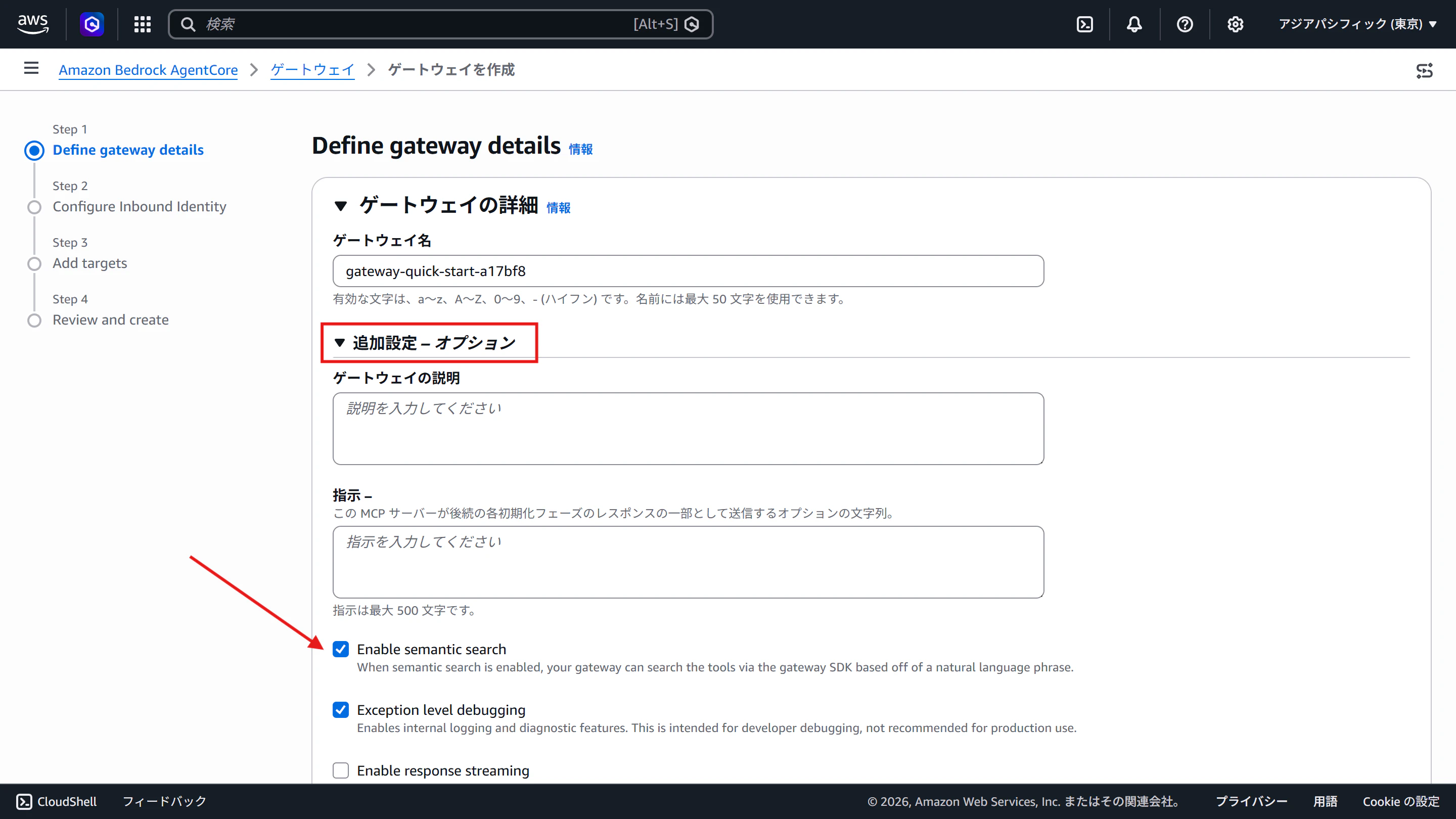
Task: Select Step 1 Define gateway details
Action: click(x=128, y=150)
